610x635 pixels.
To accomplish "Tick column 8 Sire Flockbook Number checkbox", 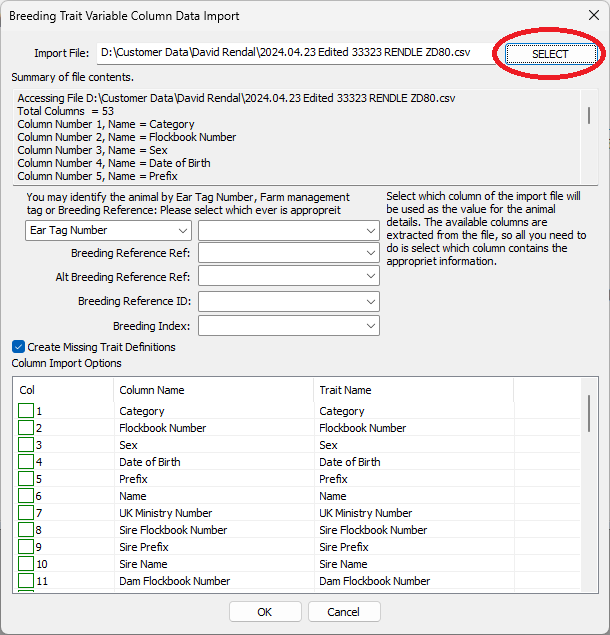I will (x=26, y=530).
